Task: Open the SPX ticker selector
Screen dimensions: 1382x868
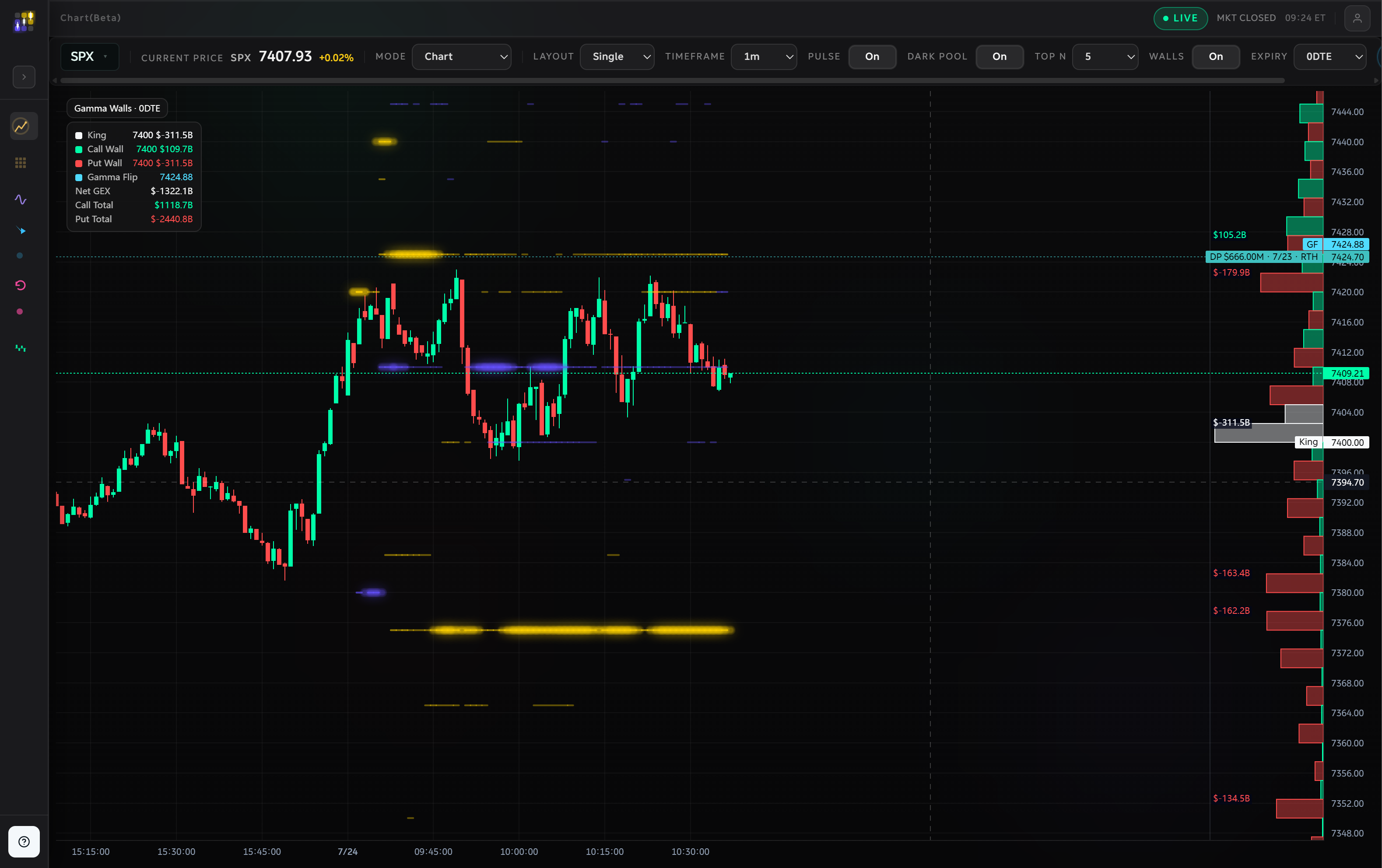Action: pos(90,57)
